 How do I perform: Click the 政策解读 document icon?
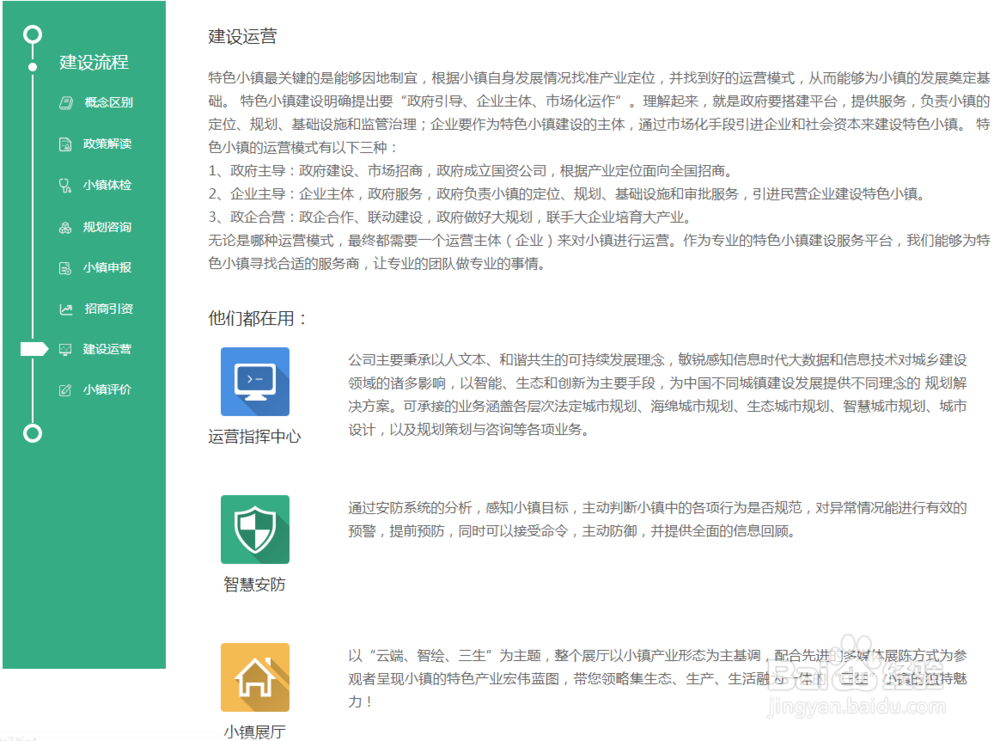pos(65,144)
